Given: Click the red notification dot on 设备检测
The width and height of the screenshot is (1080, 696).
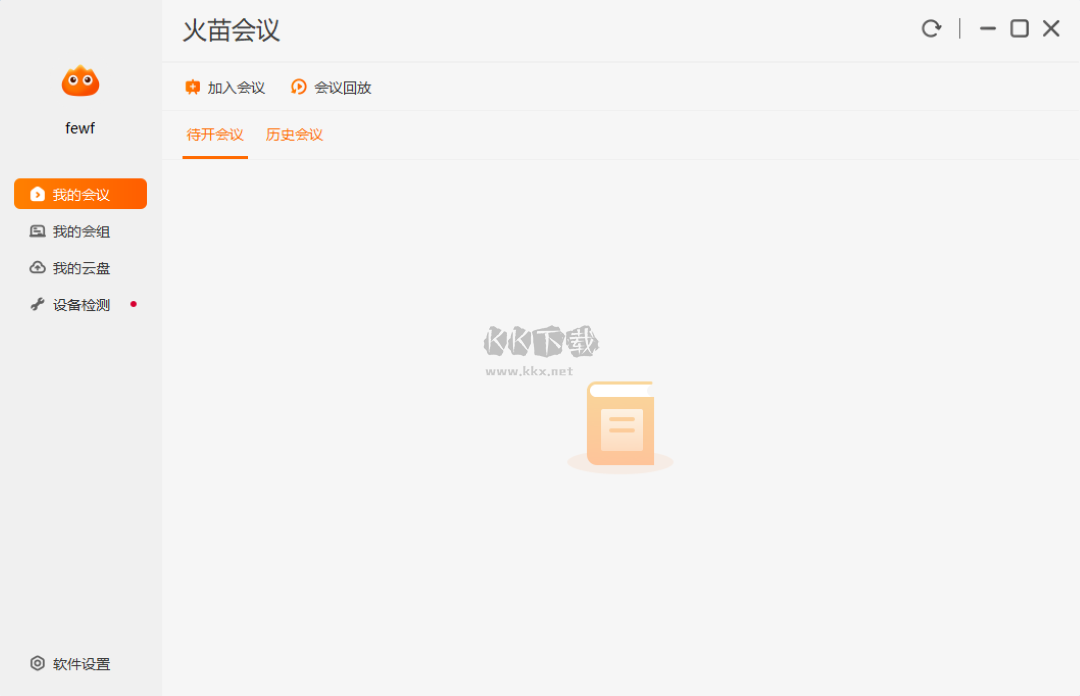Looking at the screenshot, I should click(x=133, y=304).
